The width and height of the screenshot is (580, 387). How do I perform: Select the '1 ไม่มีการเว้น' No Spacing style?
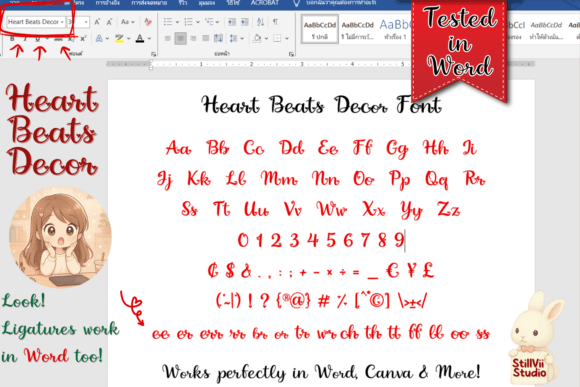358,29
